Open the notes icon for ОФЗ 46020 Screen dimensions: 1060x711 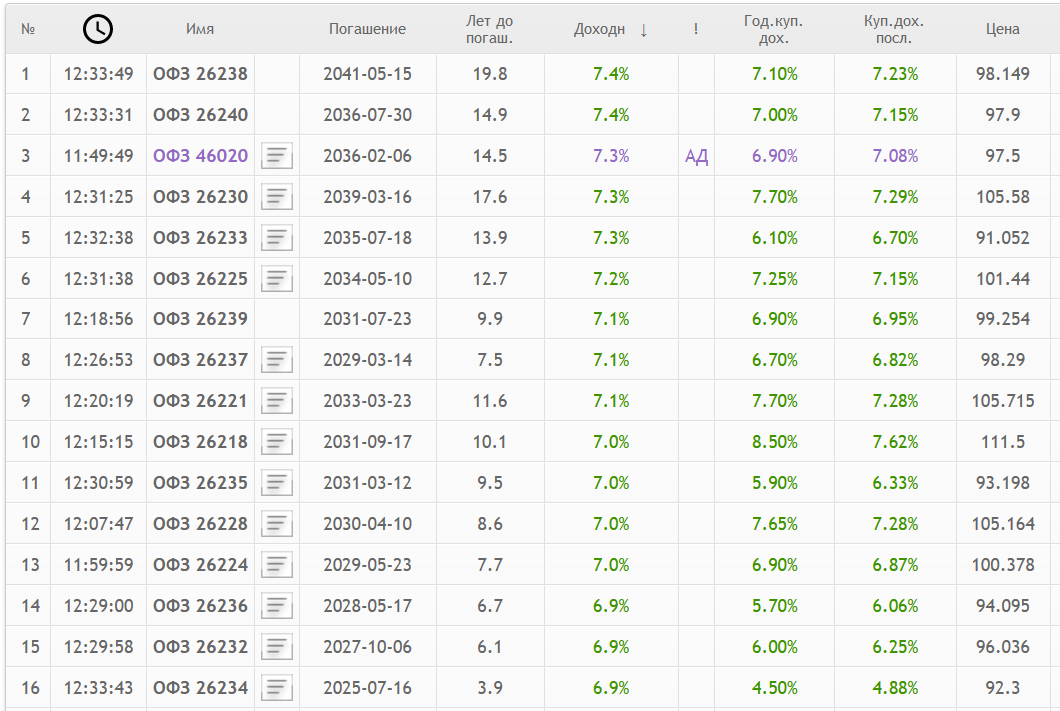(x=276, y=156)
